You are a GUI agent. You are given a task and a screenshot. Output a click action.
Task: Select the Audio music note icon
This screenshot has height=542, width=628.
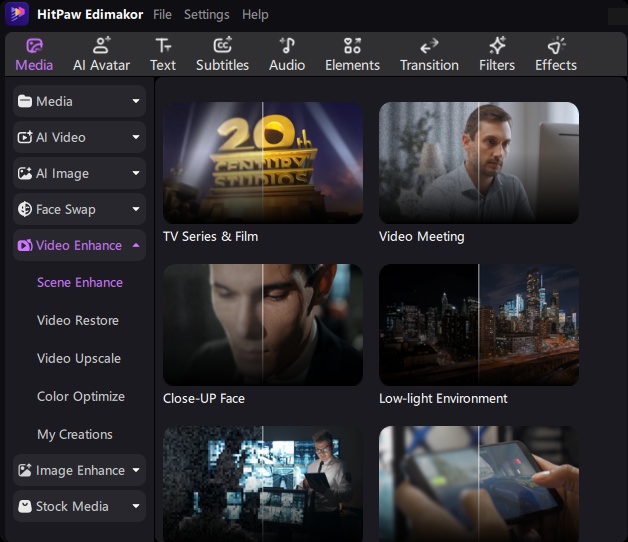click(287, 45)
